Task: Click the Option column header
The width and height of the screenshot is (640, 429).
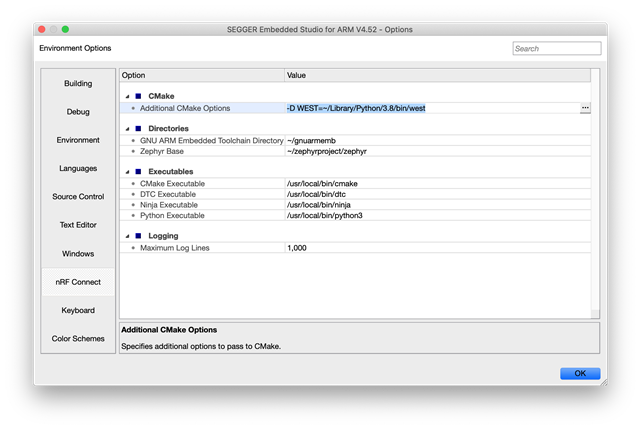Action: 202,75
